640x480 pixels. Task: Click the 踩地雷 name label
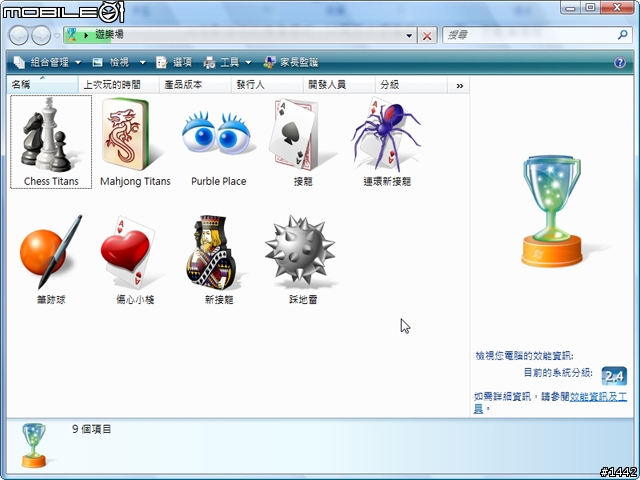pyautogui.click(x=302, y=300)
